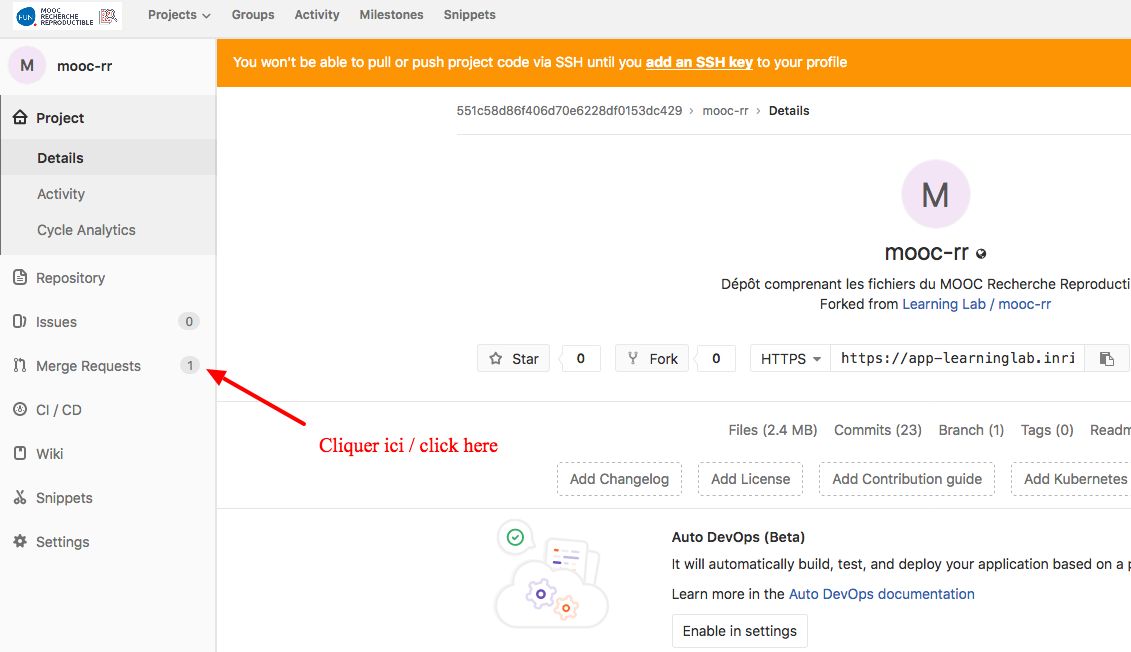Open the Groups menu item
Viewport: 1131px width, 652px height.
point(253,15)
